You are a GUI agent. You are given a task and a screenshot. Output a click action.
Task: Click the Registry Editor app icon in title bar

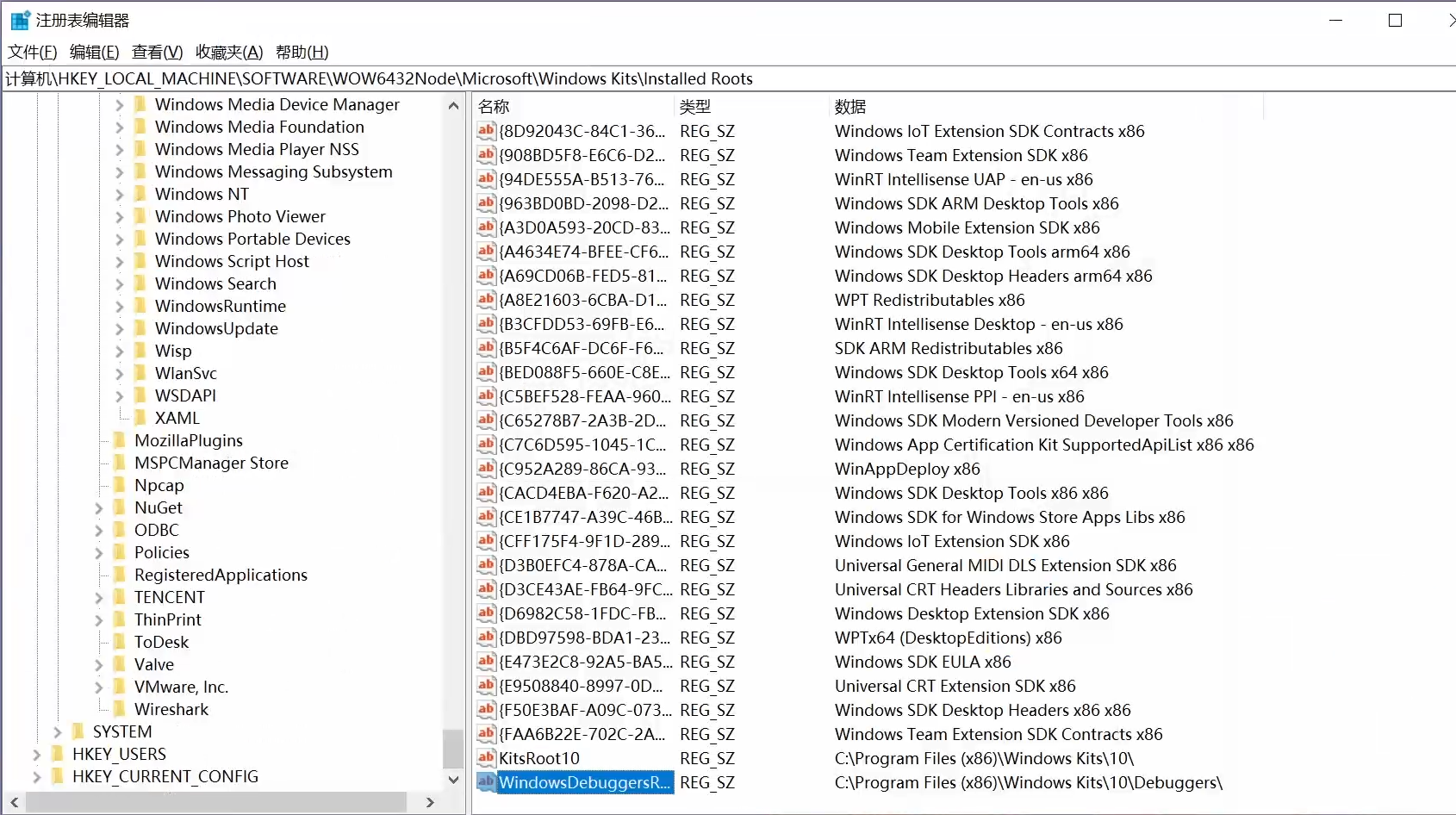pyautogui.click(x=20, y=20)
